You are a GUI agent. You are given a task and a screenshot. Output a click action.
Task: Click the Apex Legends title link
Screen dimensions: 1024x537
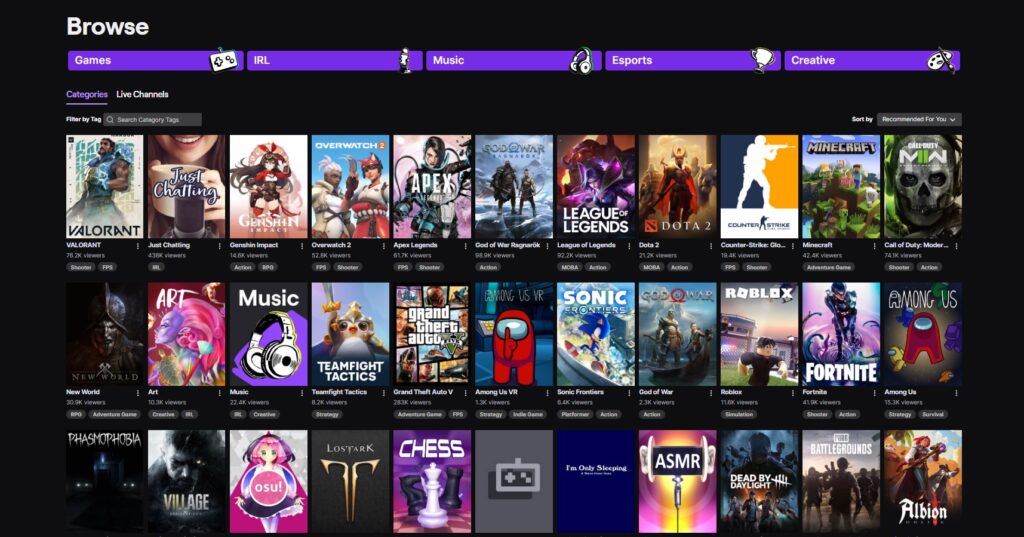pyautogui.click(x=415, y=245)
